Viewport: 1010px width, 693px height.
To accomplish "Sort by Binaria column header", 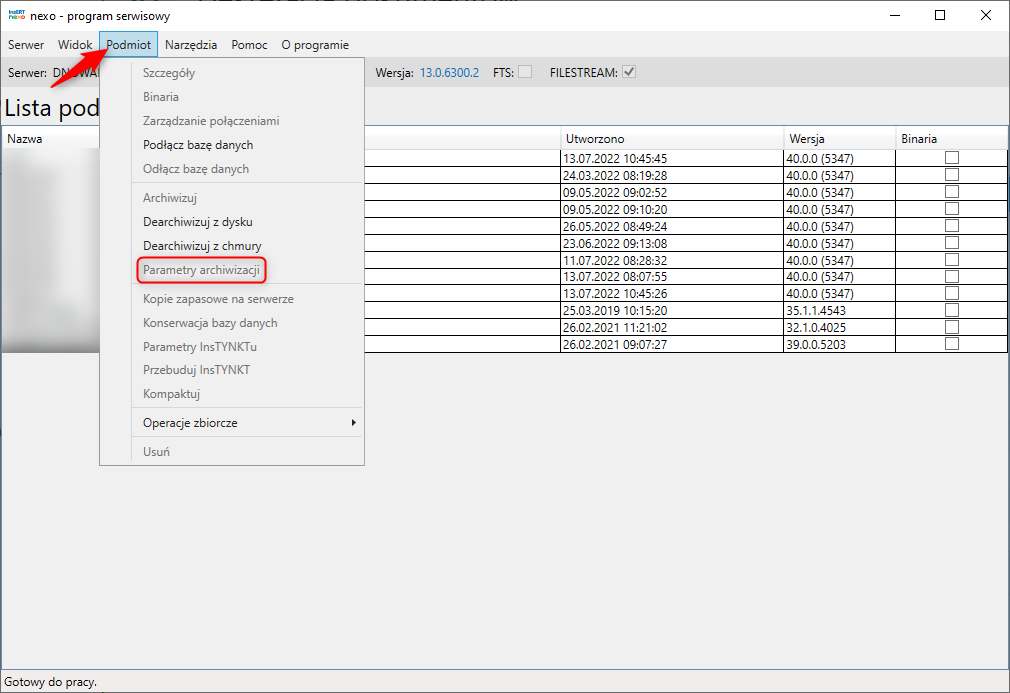I will coord(951,138).
